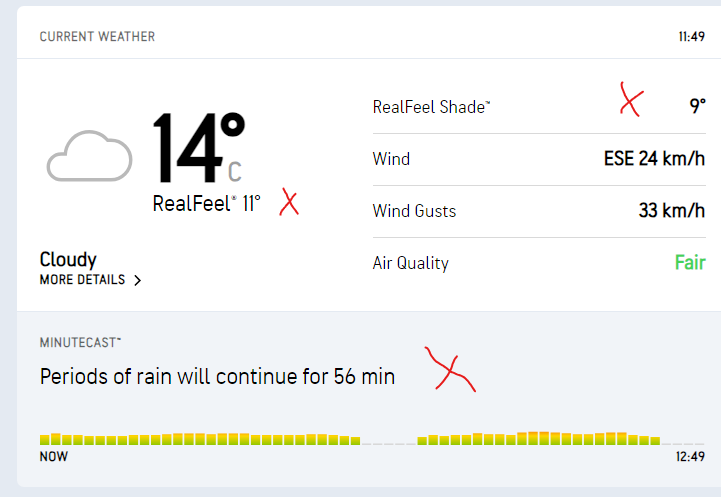This screenshot has height=497, width=721.
Task: Click the 33 km/h gusts value
Action: (x=672, y=211)
